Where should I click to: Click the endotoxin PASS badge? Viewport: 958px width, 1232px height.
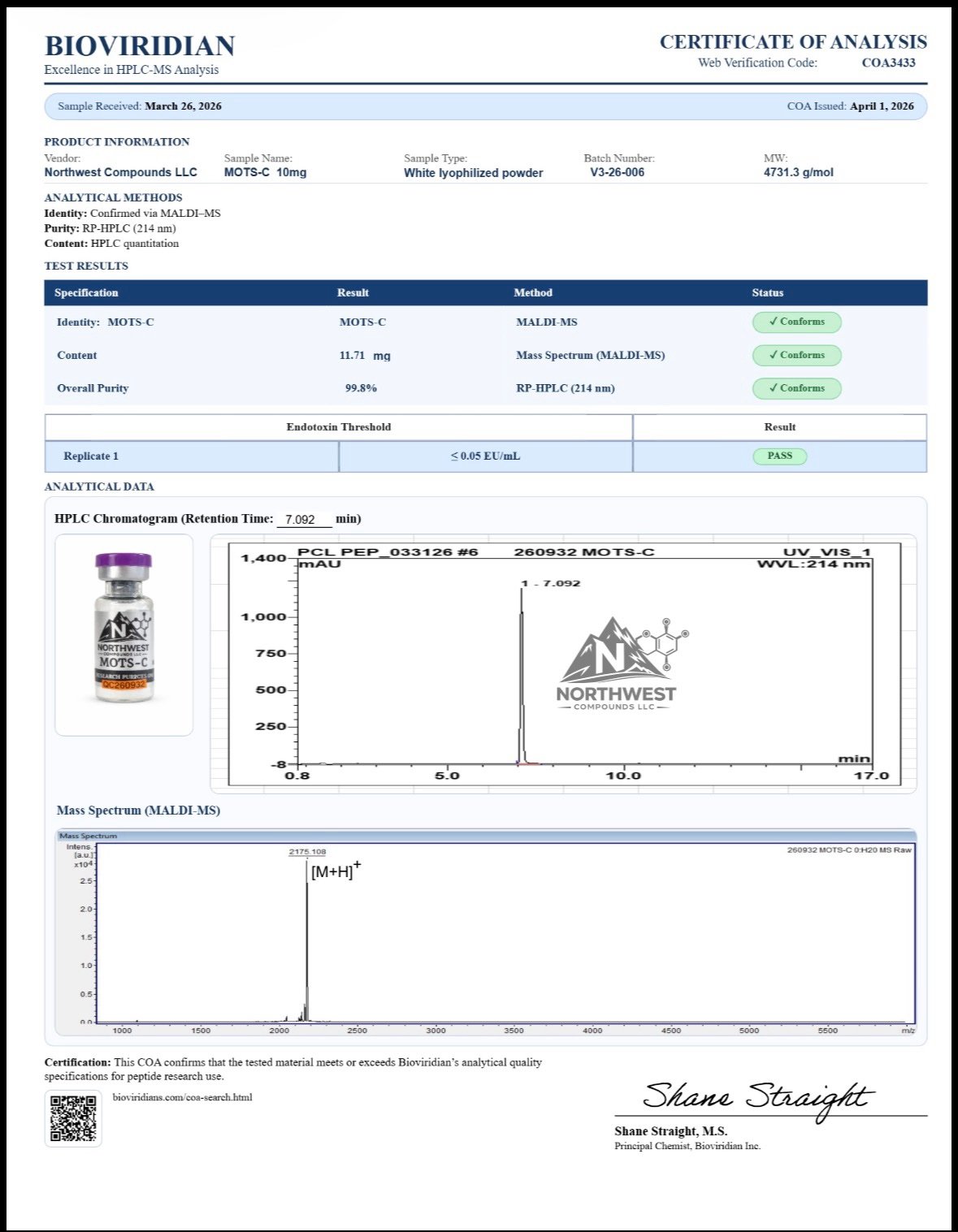(x=779, y=456)
